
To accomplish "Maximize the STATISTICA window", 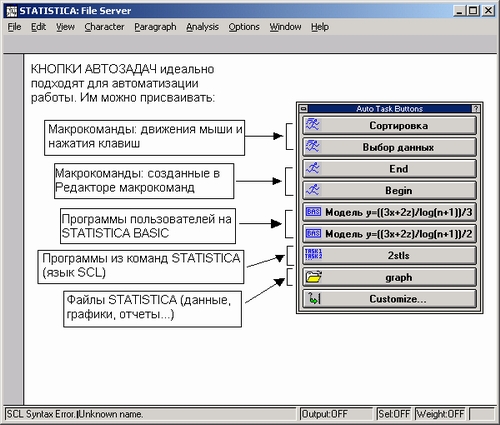I will [x=472, y=11].
